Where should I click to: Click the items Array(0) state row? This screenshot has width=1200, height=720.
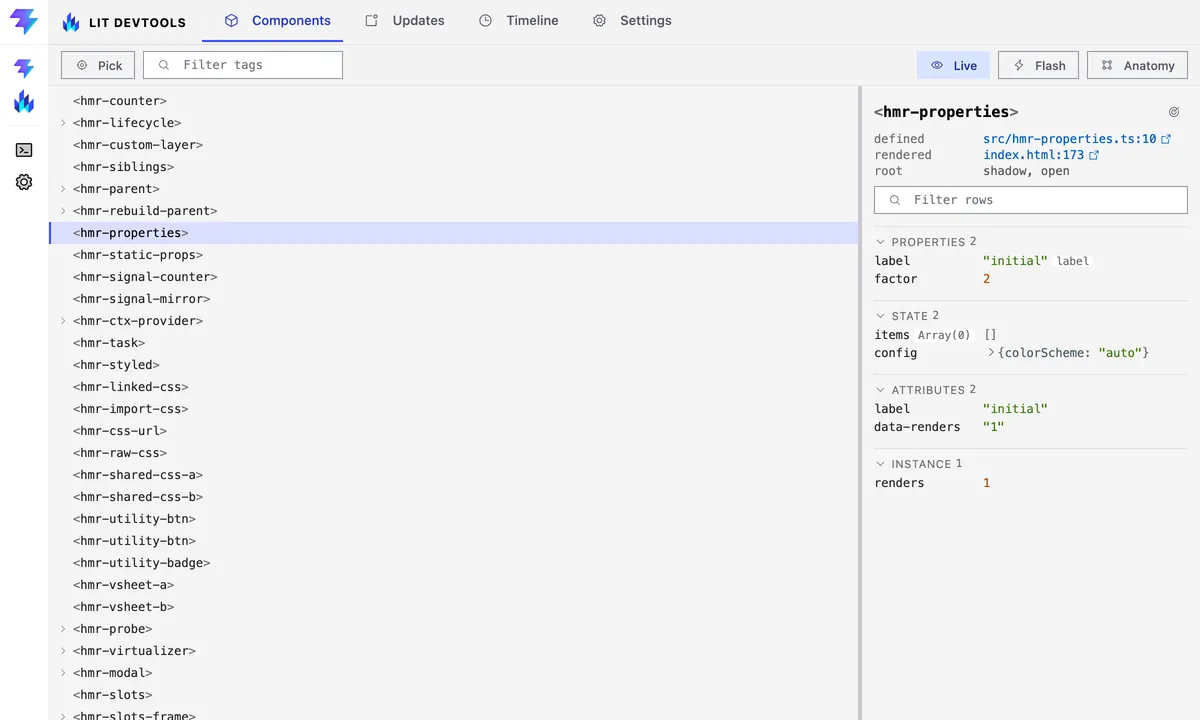click(1031, 335)
